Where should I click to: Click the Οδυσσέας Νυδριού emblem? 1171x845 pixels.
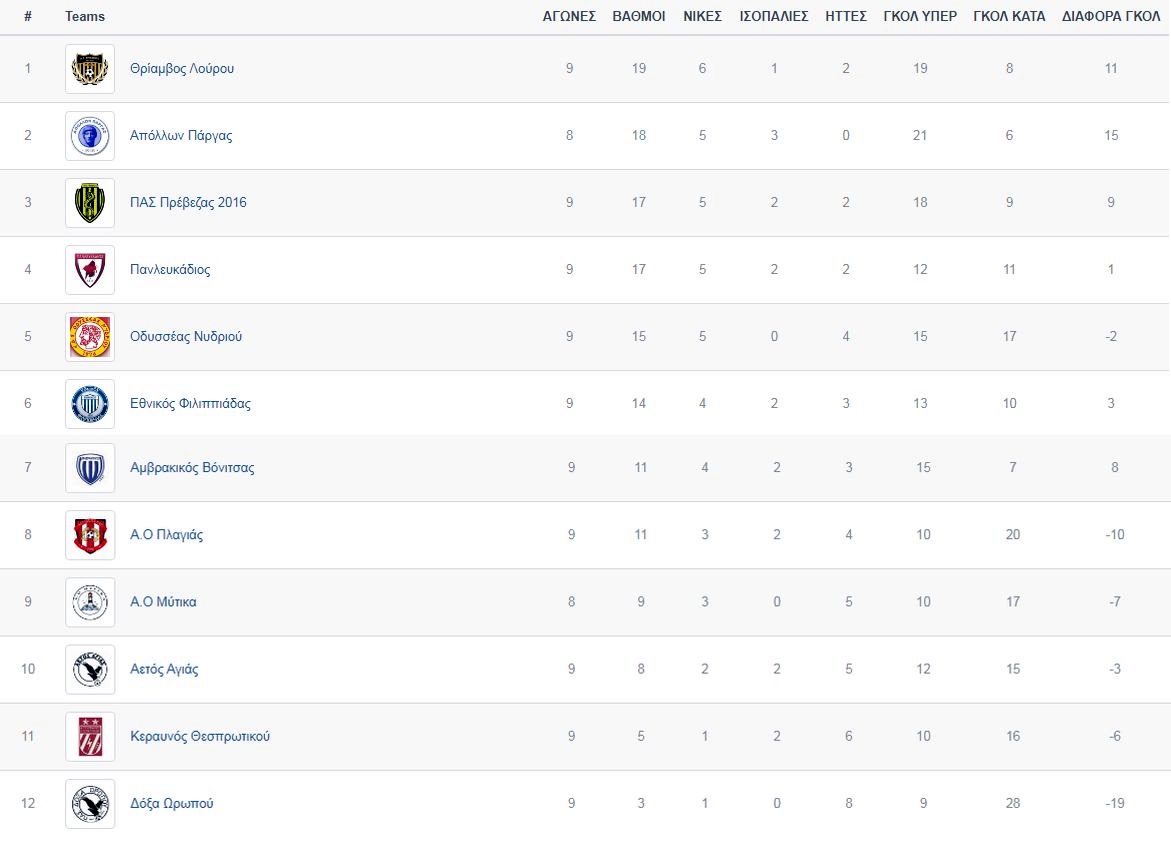click(90, 337)
